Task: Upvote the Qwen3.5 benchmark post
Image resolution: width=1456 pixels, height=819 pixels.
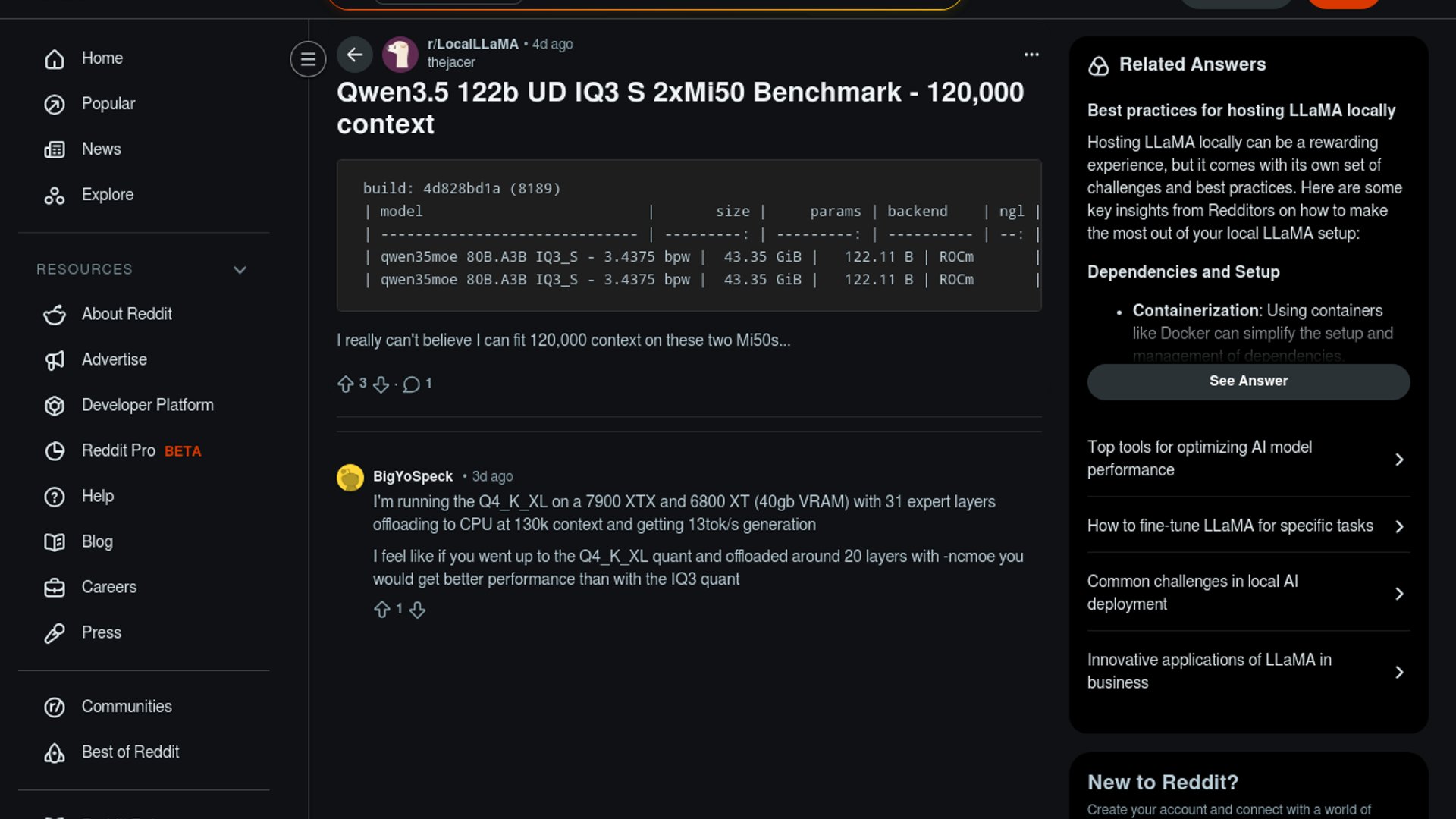Action: [346, 384]
